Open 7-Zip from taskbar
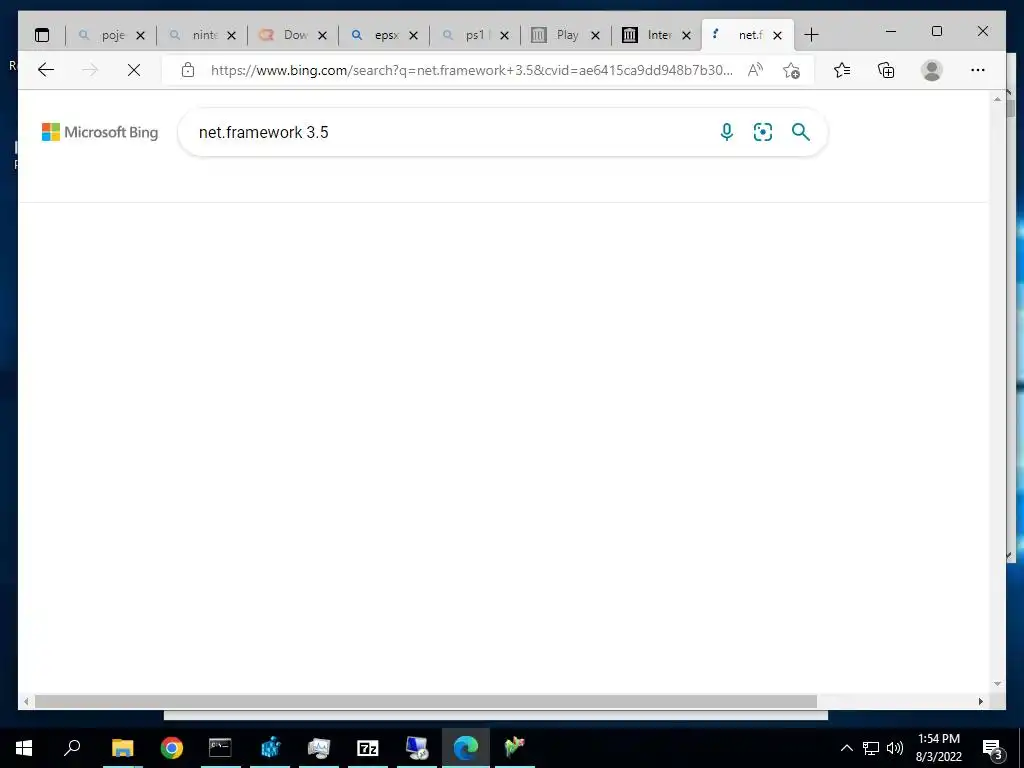 coord(368,748)
